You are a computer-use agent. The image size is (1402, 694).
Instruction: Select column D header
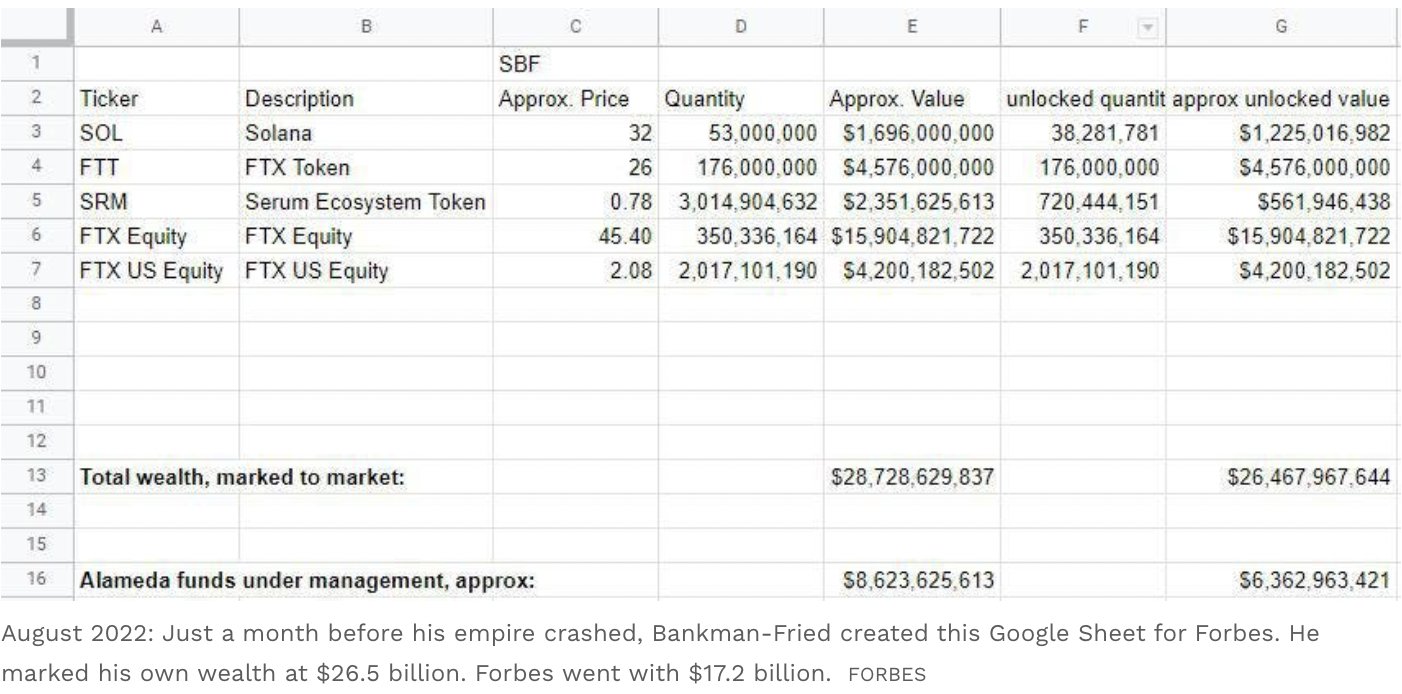[x=740, y=28]
